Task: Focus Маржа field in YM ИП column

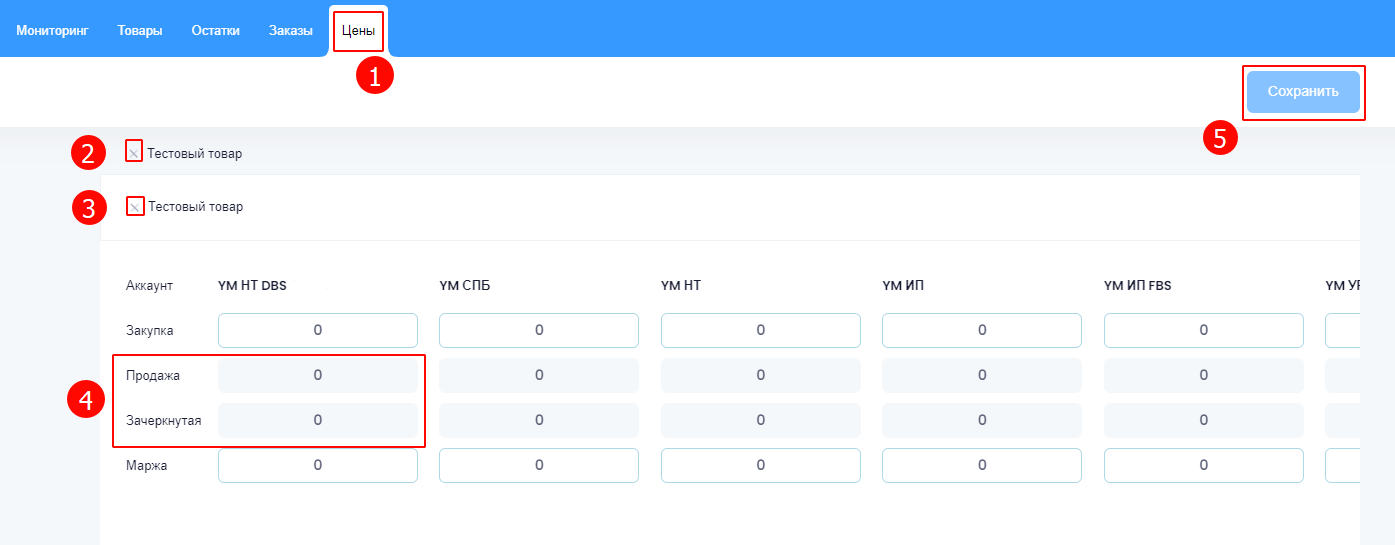Action: (982, 465)
